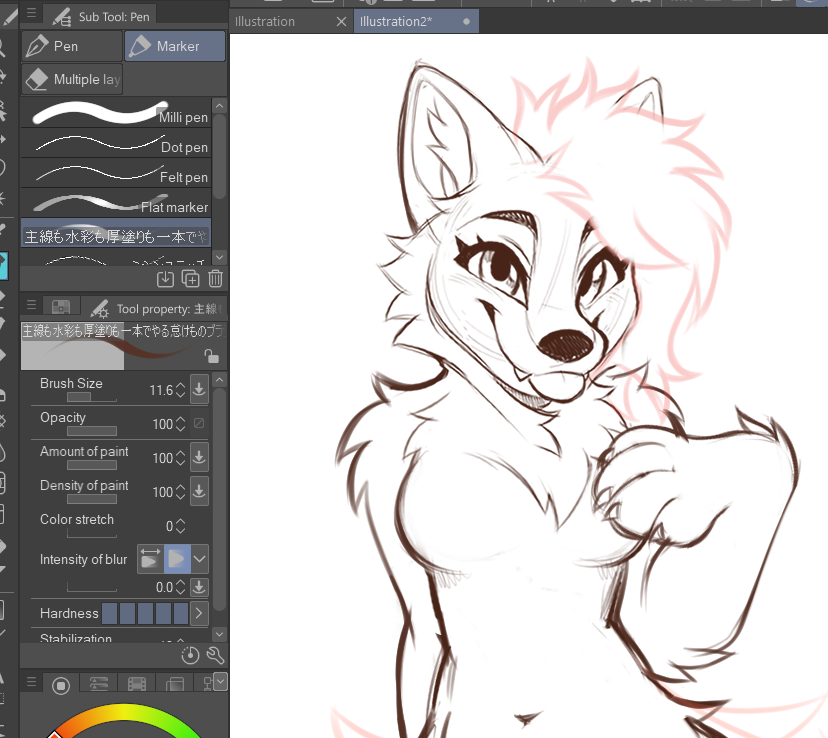
Task: Toggle the left blur direction button
Action: click(149, 558)
